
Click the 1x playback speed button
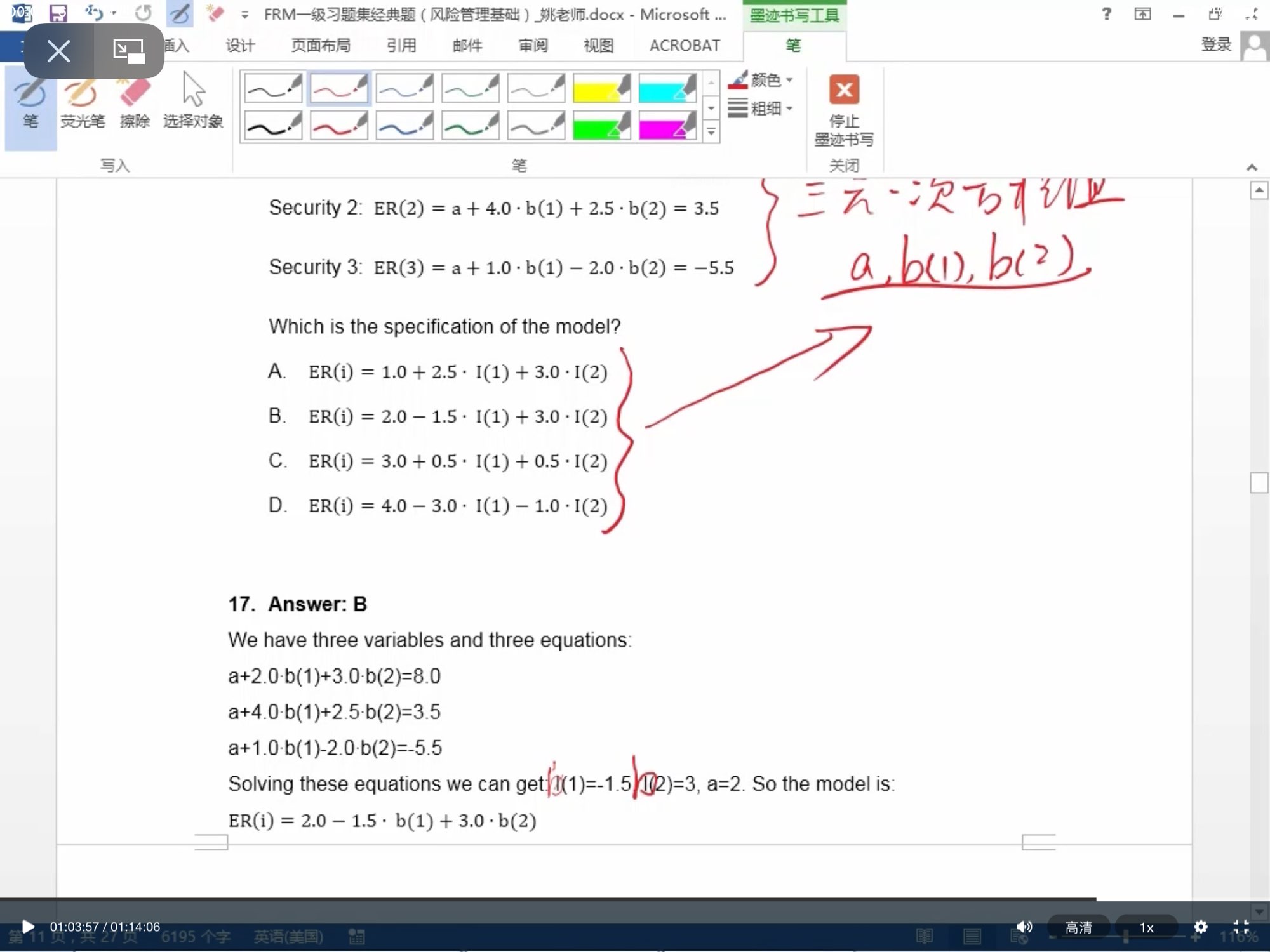click(x=1146, y=927)
